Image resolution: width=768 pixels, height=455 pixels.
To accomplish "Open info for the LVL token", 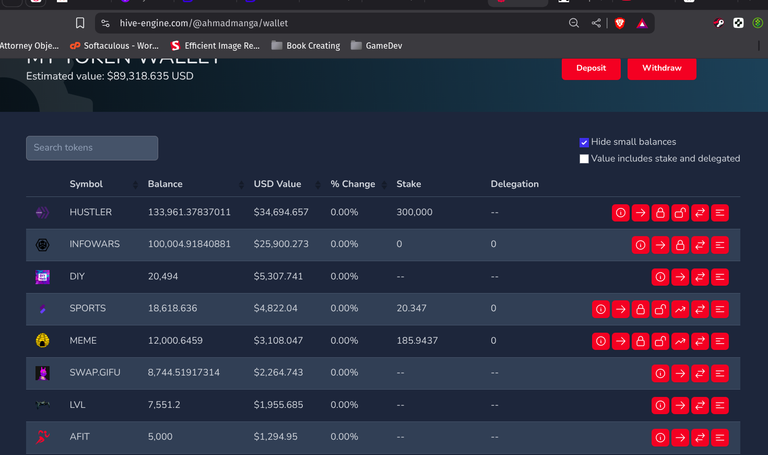I will [660, 406].
